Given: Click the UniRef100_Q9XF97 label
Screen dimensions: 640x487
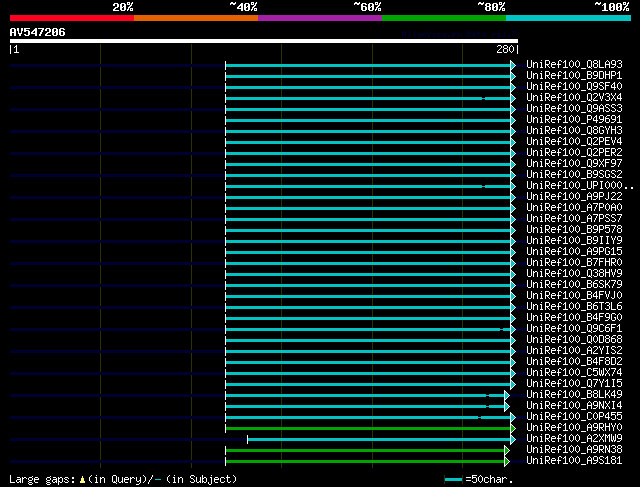Looking at the screenshot, I should pyautogui.click(x=574, y=164).
